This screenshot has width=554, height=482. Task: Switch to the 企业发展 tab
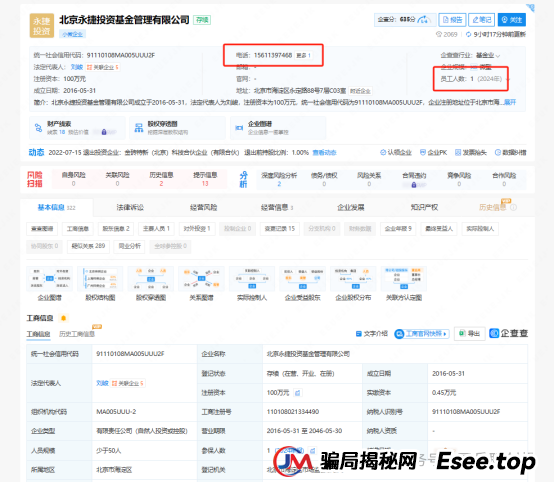point(350,207)
